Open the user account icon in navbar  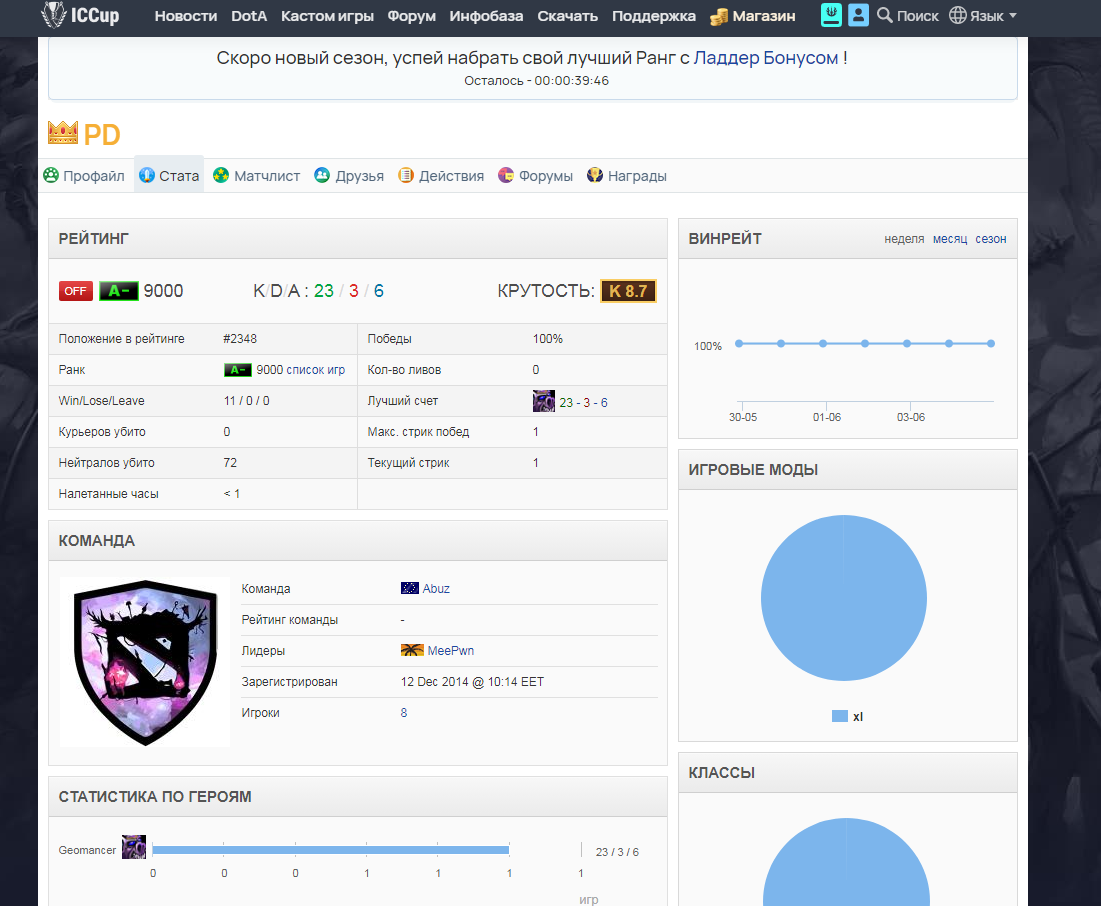point(858,15)
